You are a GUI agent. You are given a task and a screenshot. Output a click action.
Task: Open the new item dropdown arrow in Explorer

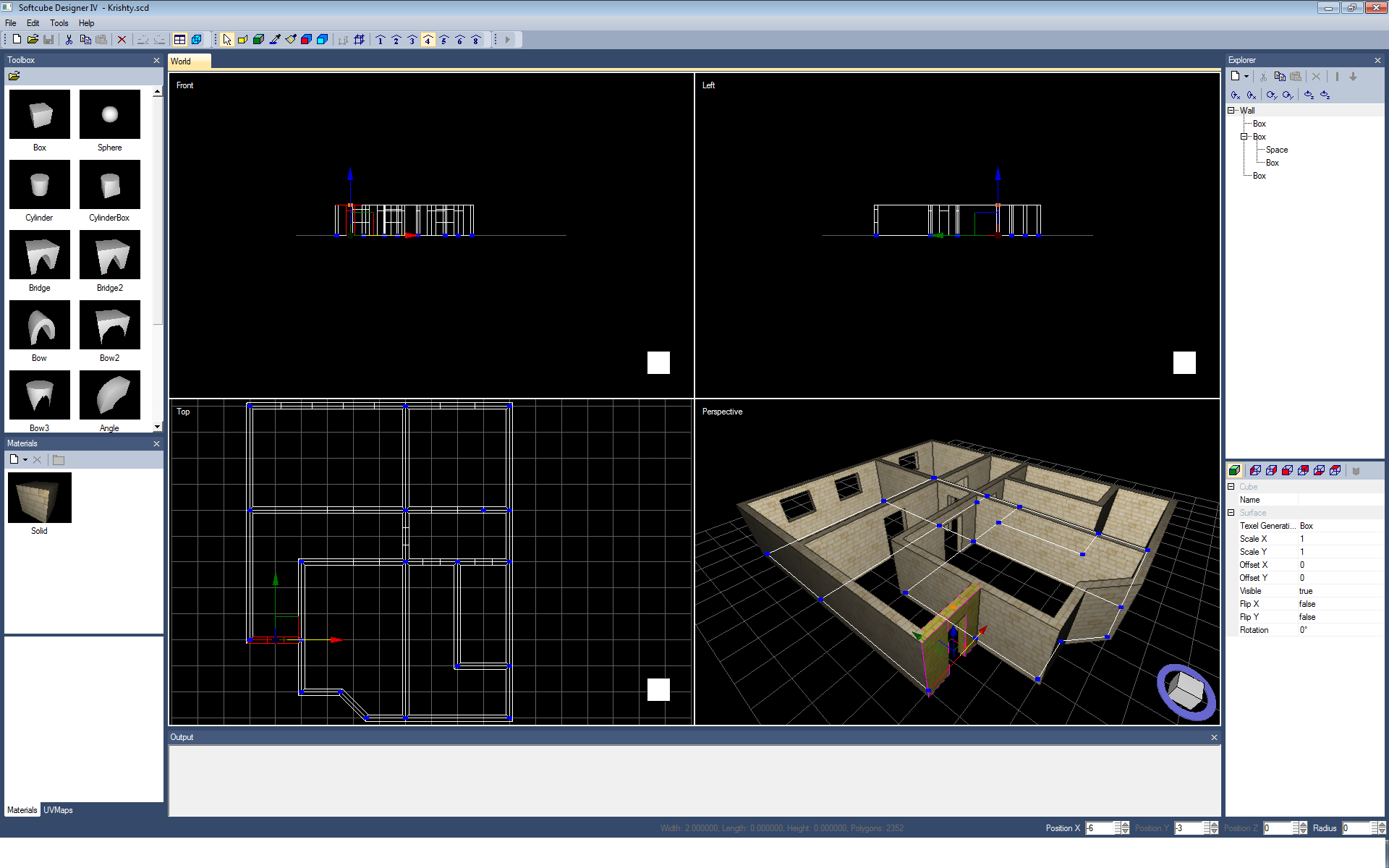point(1246,77)
